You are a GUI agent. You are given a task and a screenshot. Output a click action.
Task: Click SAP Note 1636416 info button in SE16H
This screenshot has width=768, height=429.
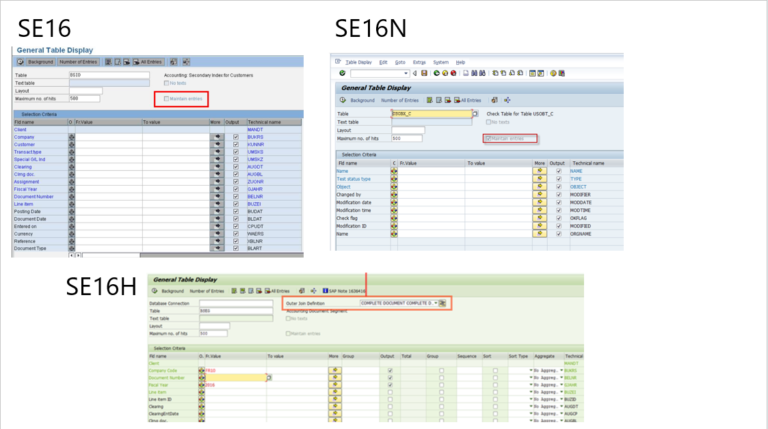point(344,291)
